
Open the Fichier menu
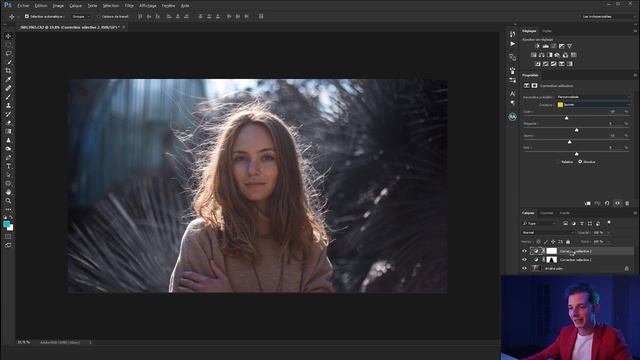pos(23,6)
